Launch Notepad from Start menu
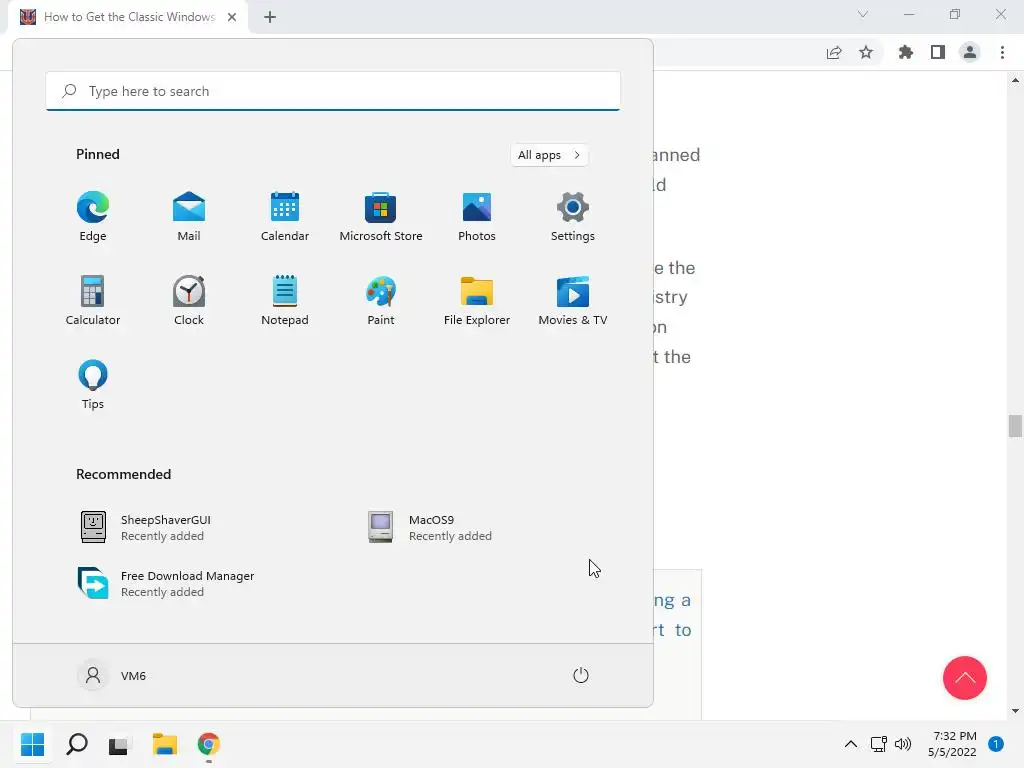1024x768 pixels. click(x=285, y=300)
